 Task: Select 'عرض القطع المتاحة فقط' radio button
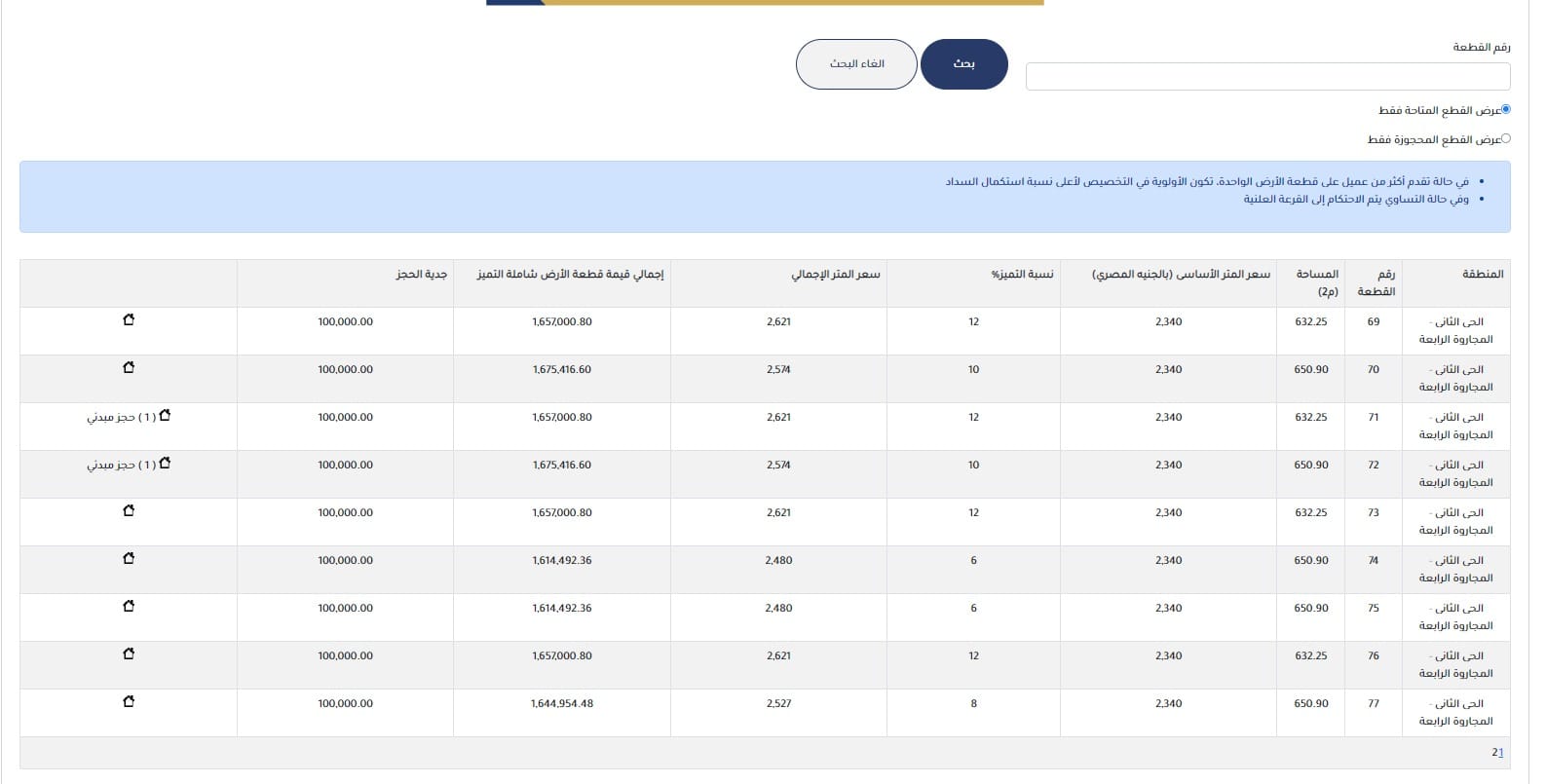[x=1505, y=110]
